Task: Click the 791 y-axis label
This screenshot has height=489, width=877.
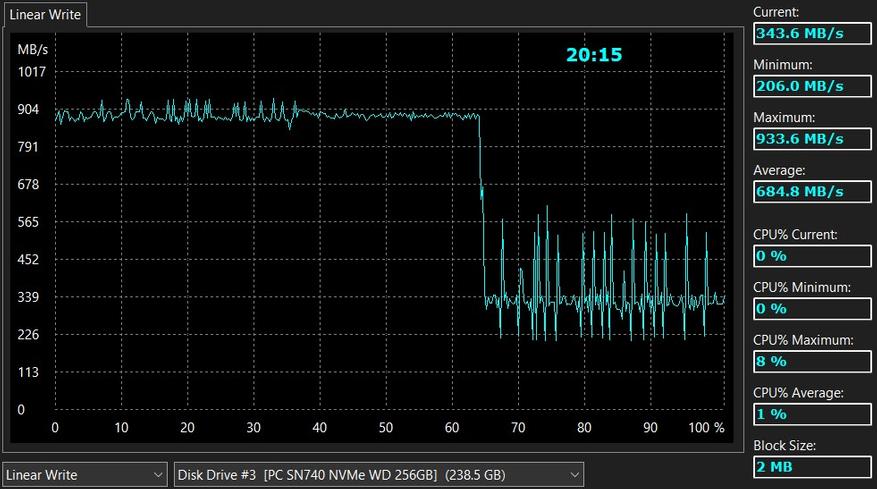Action: [28, 147]
